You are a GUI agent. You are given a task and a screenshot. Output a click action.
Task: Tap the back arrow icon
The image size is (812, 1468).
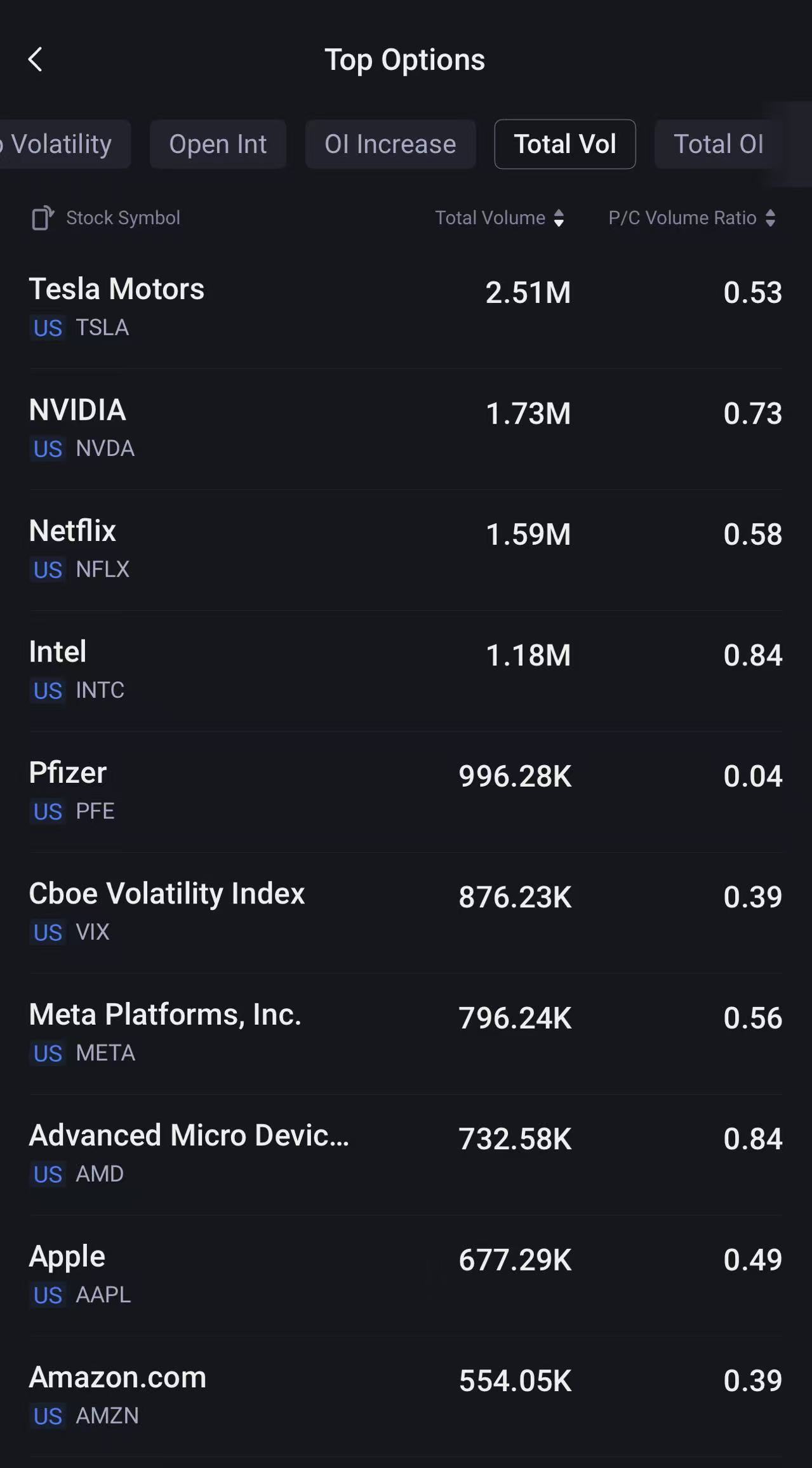pyautogui.click(x=36, y=60)
